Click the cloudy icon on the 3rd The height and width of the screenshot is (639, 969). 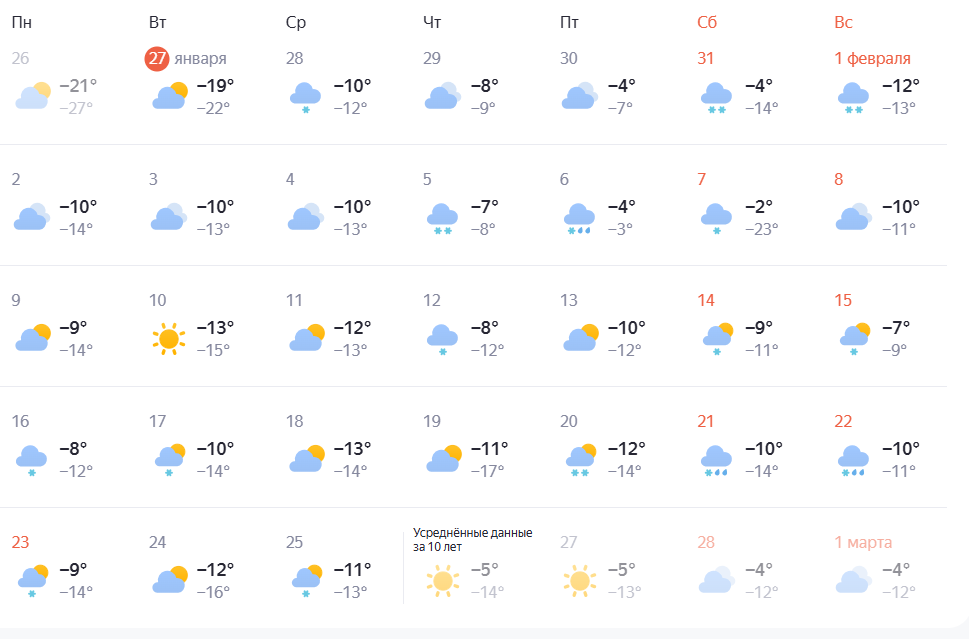168,217
